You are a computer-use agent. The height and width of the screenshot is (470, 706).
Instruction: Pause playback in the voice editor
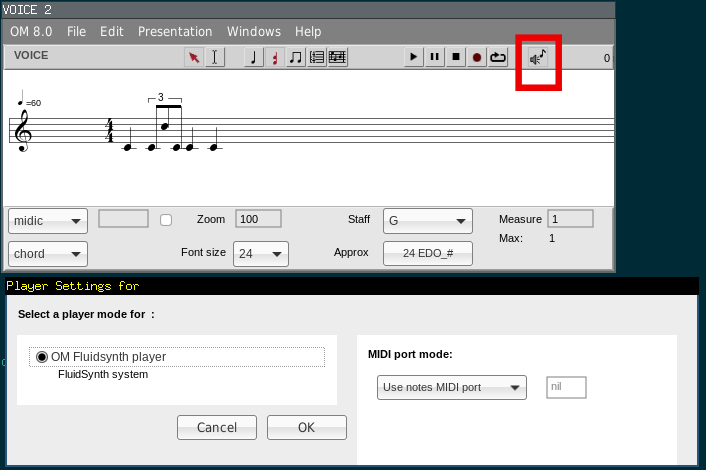click(x=435, y=58)
